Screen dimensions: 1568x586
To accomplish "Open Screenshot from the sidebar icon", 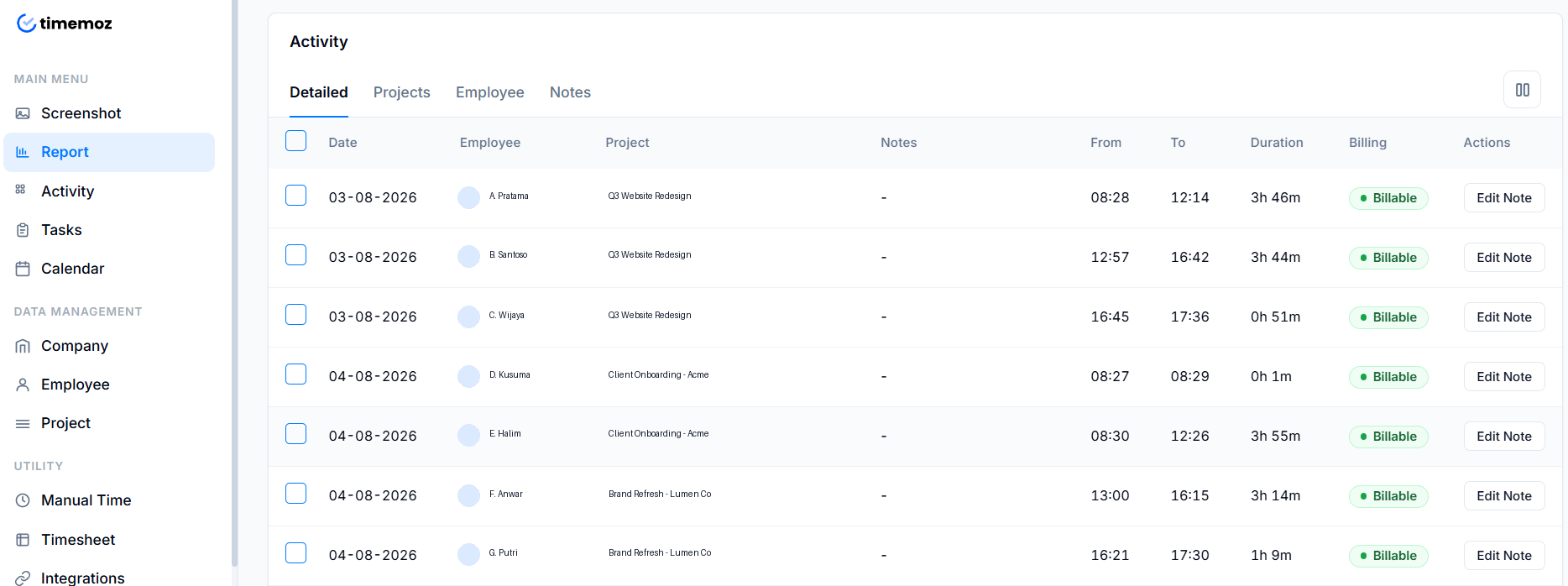I will point(23,113).
